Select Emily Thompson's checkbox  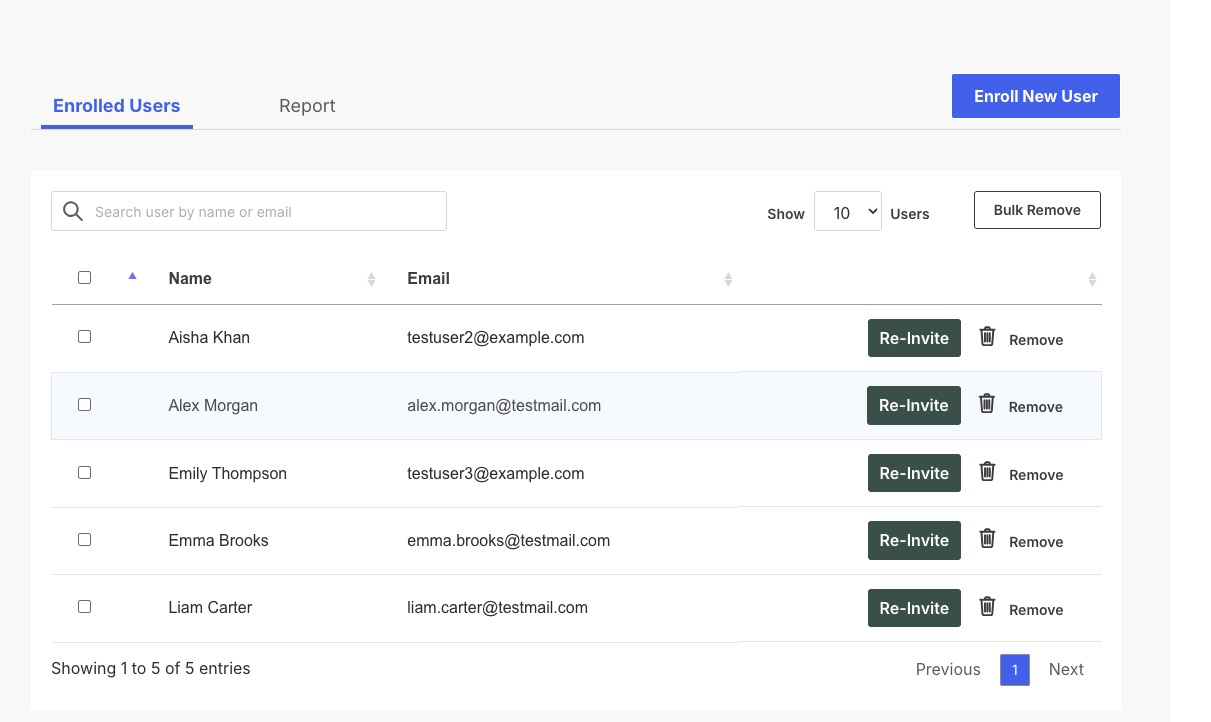coord(84,472)
